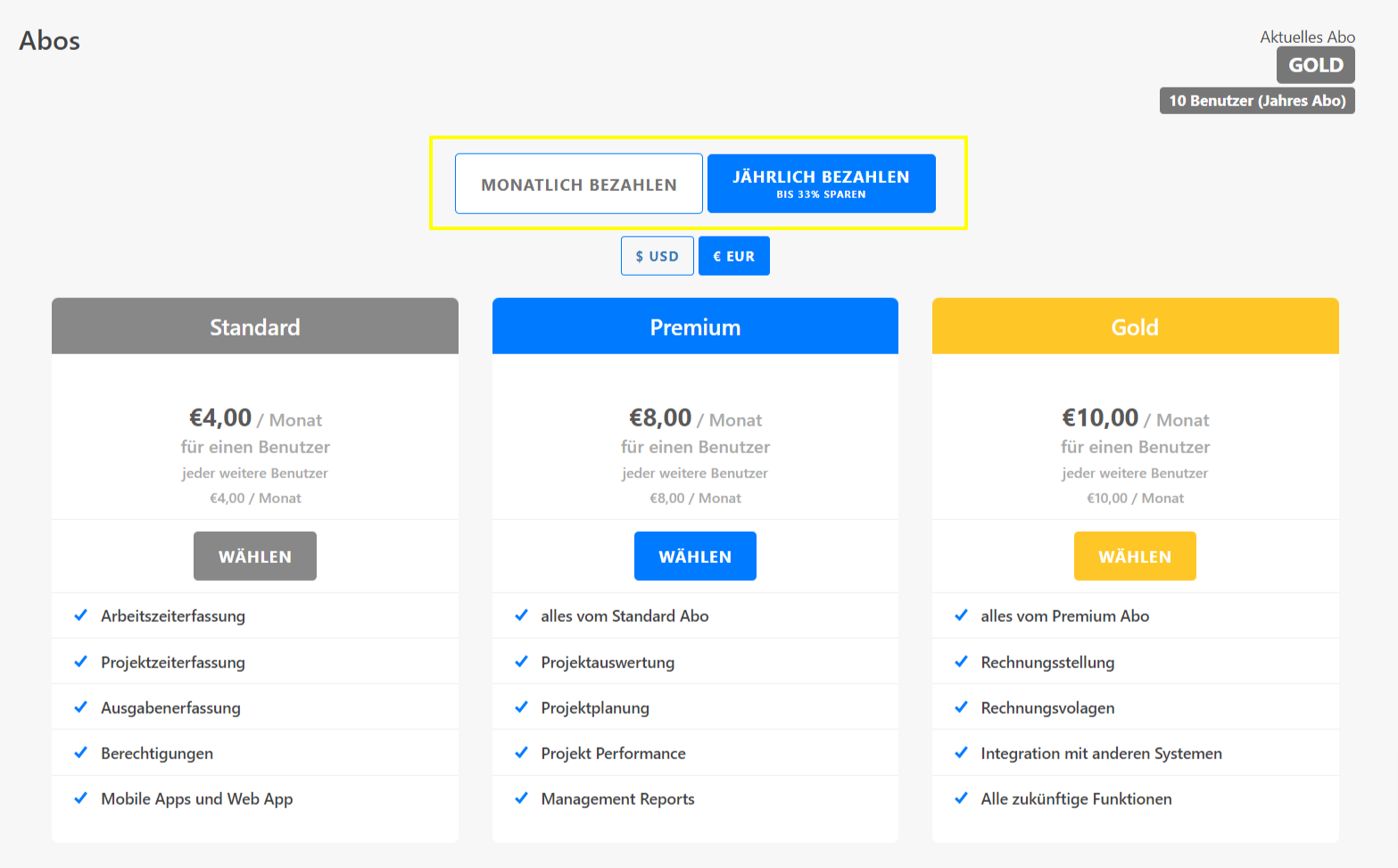Click checkmark next to Alle zukünftige Funktionen
The image size is (1398, 868).
pos(961,798)
